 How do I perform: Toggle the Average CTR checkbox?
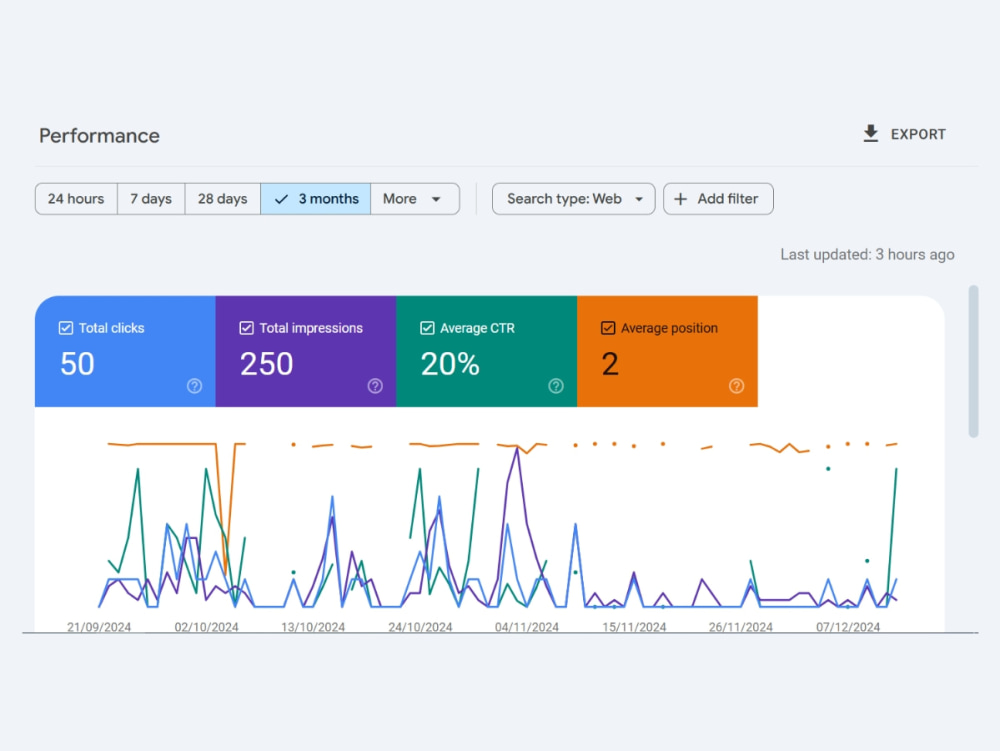point(427,328)
